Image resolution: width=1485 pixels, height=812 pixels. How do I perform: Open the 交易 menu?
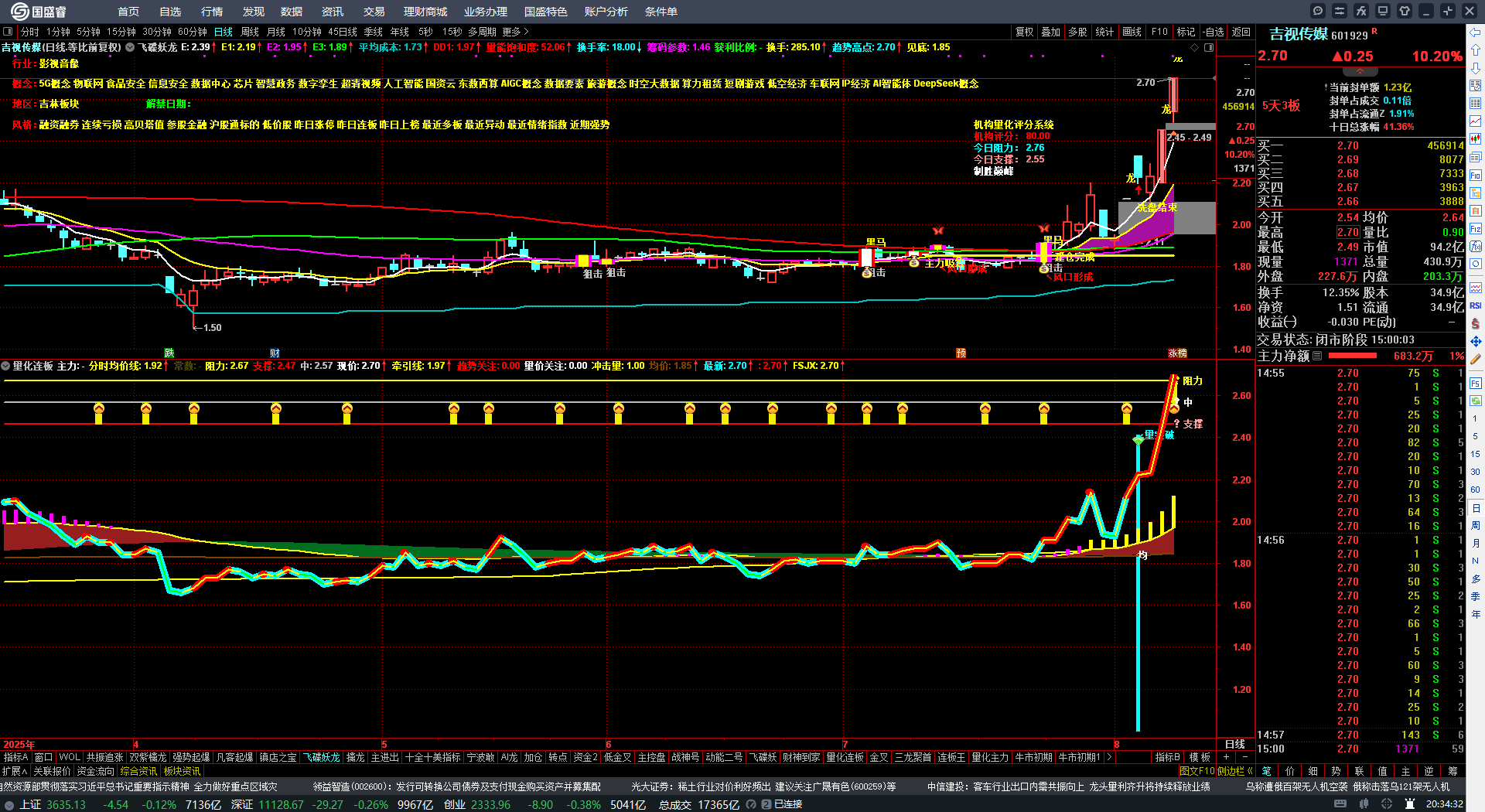pos(374,12)
